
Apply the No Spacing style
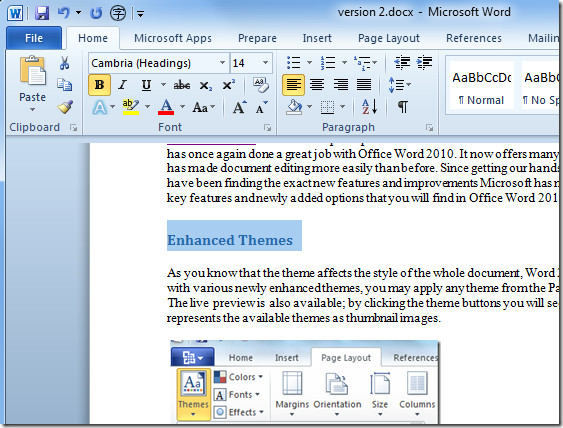[x=540, y=85]
